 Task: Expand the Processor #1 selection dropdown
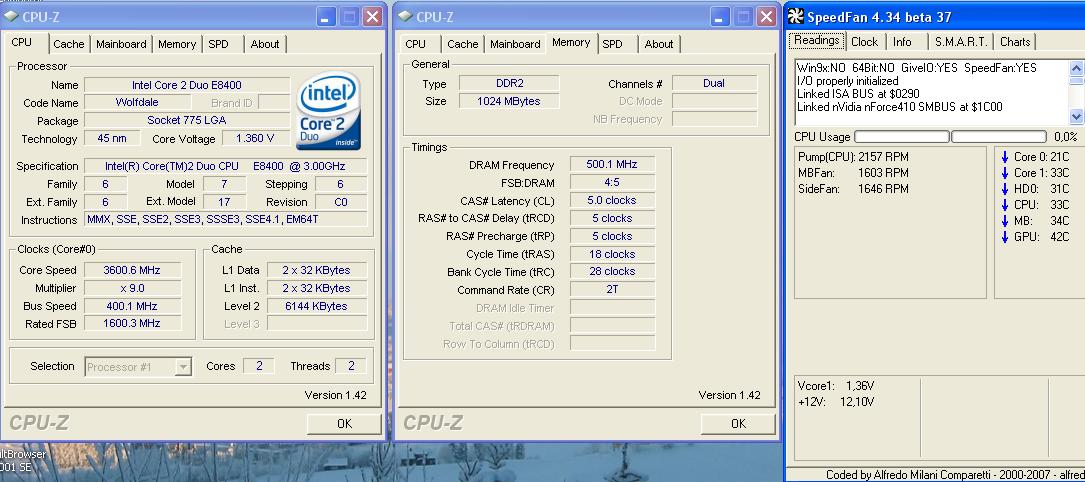(183, 367)
